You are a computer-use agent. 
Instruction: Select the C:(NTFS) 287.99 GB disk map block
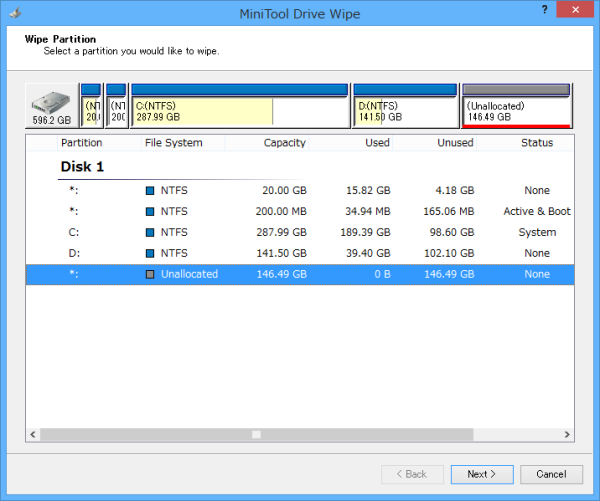(x=240, y=106)
